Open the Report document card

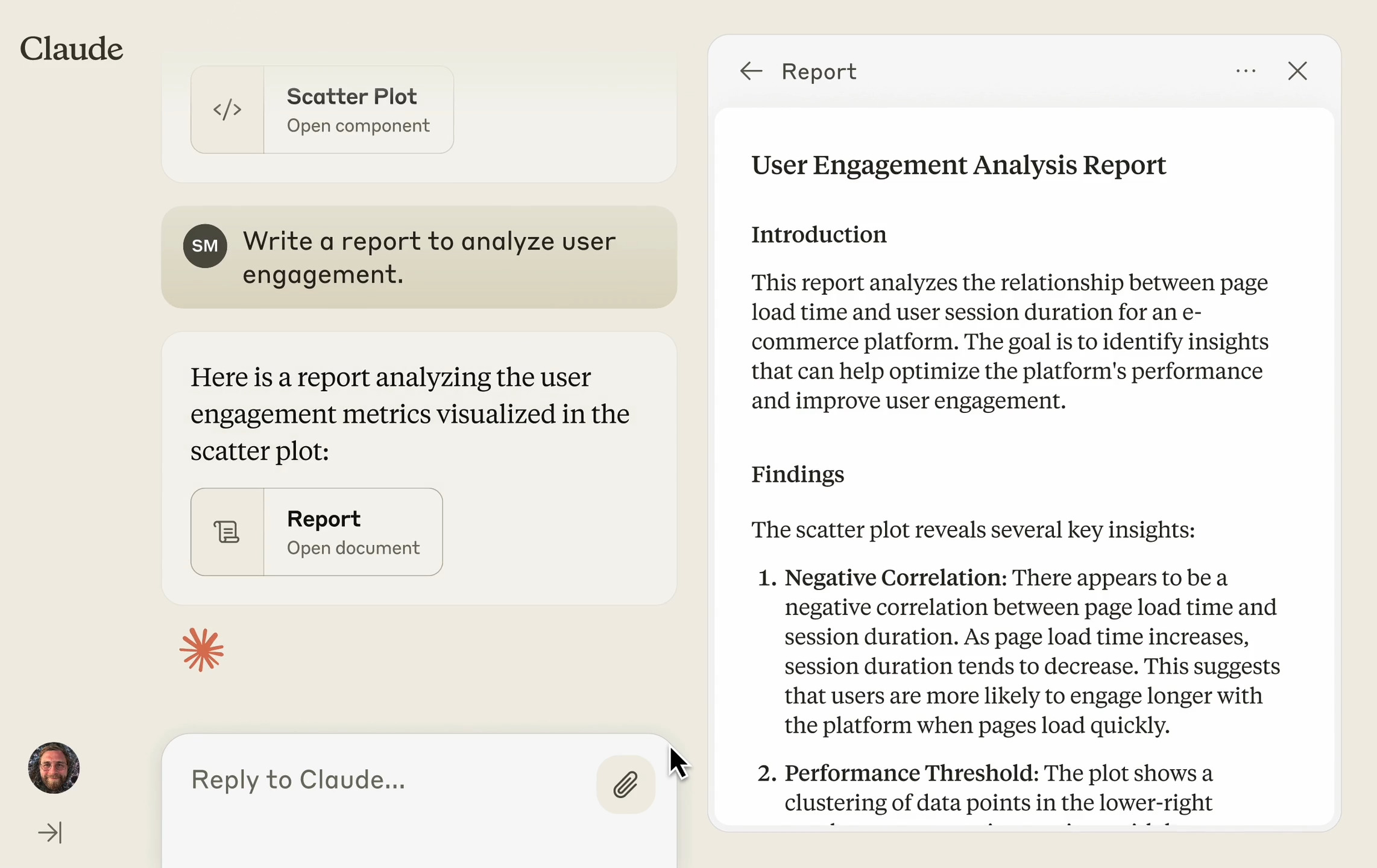coord(353,532)
